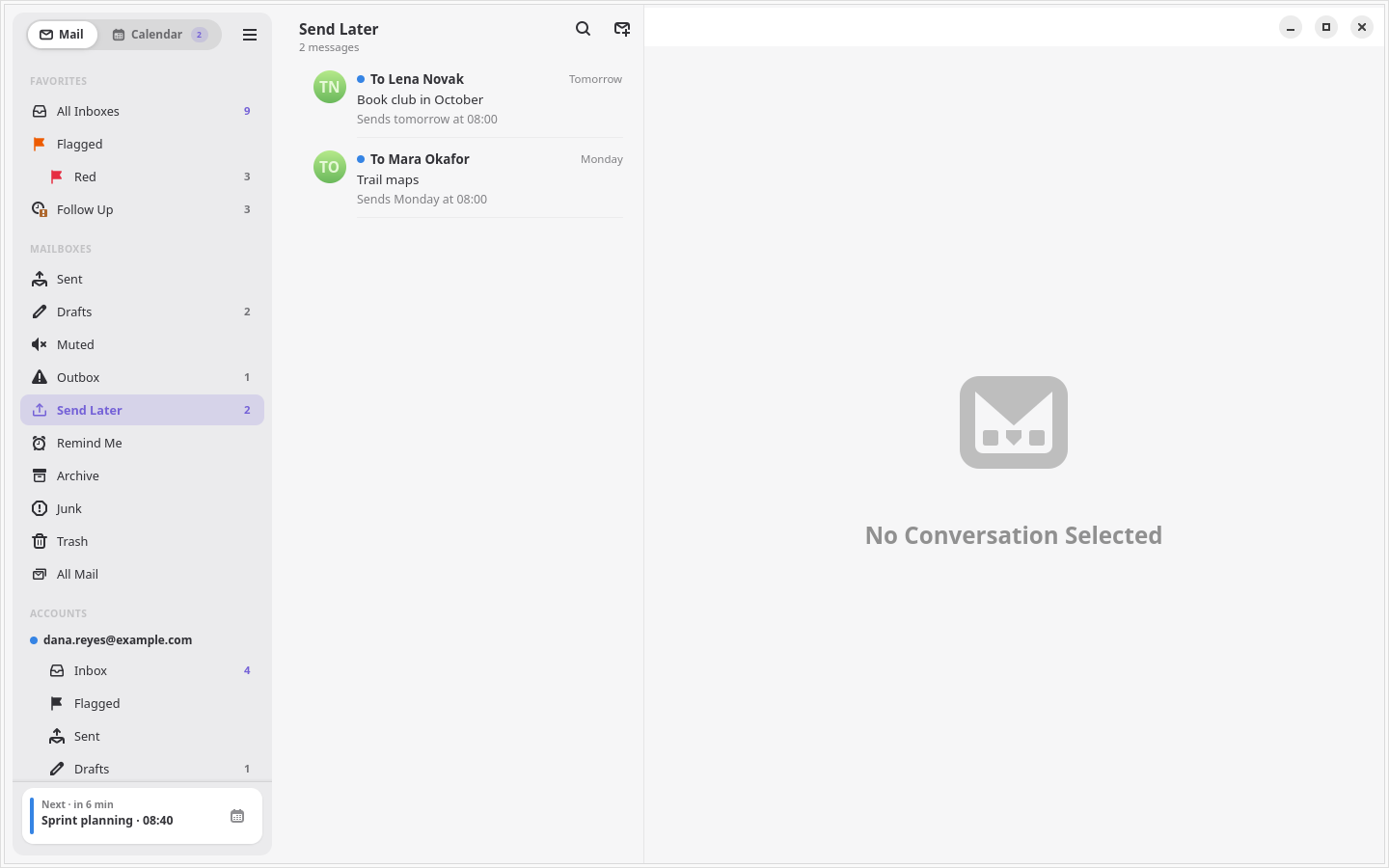1389x868 pixels.
Task: Open the Sent mailbox under Mailboxes
Action: [142, 279]
